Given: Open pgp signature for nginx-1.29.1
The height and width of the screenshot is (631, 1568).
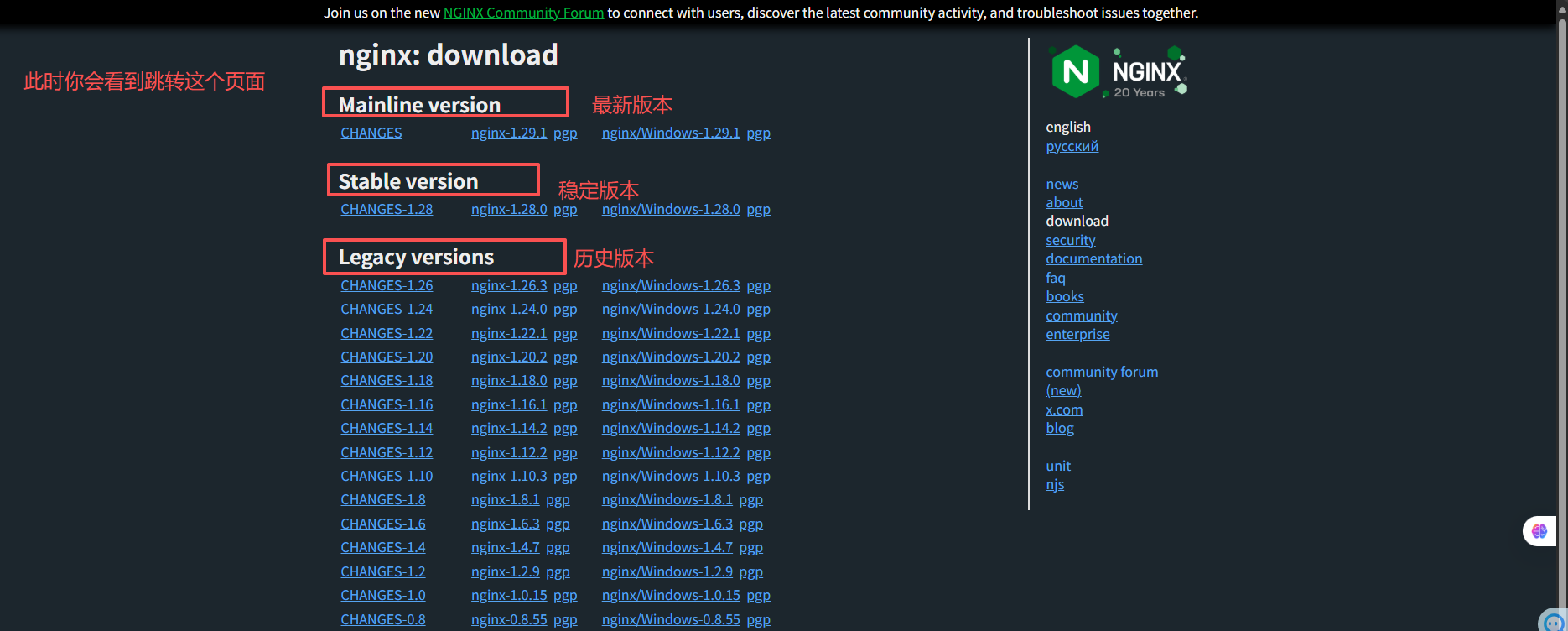Looking at the screenshot, I should tap(565, 133).
